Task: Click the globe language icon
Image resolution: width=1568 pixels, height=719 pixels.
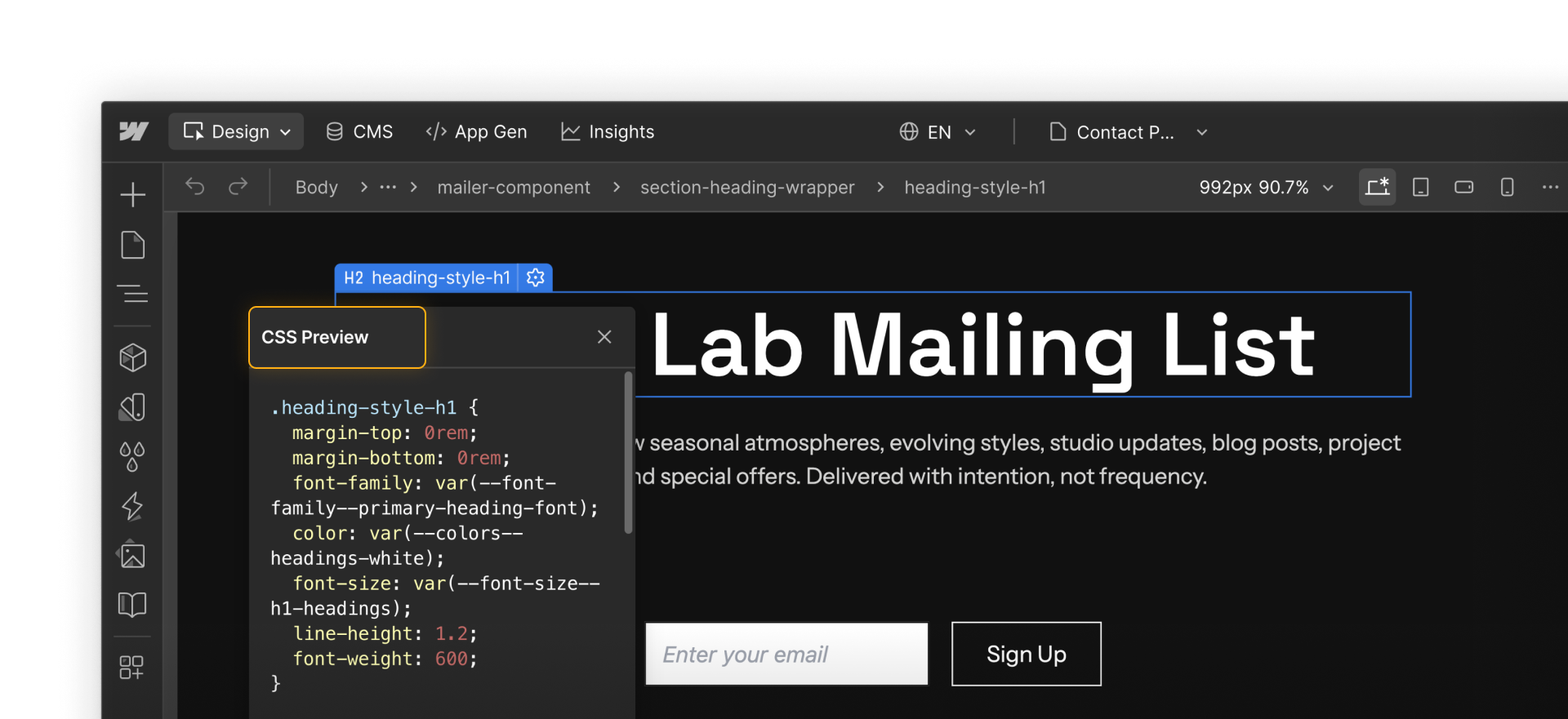Action: [909, 131]
